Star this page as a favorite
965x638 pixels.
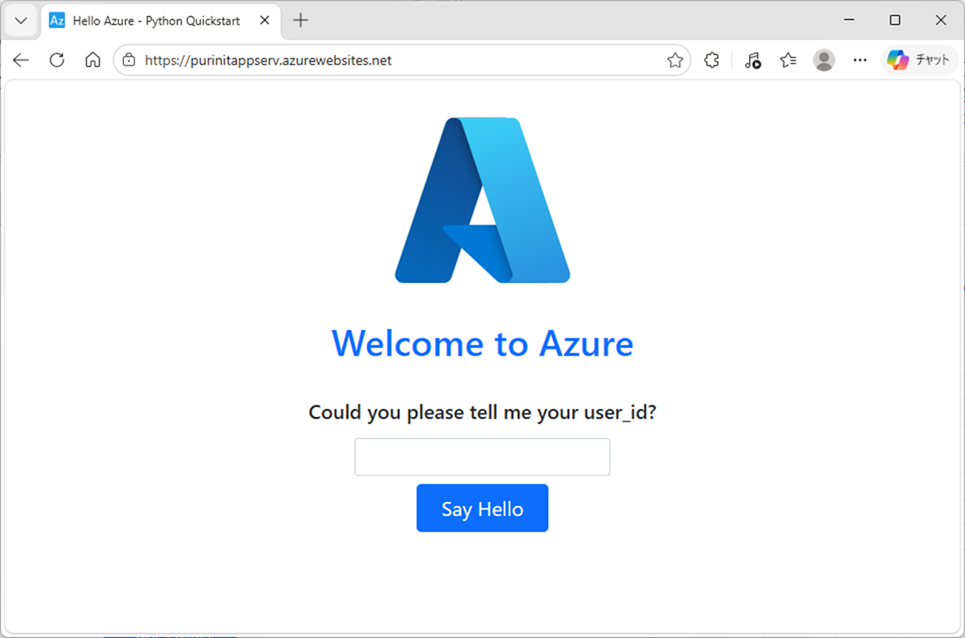click(x=675, y=60)
